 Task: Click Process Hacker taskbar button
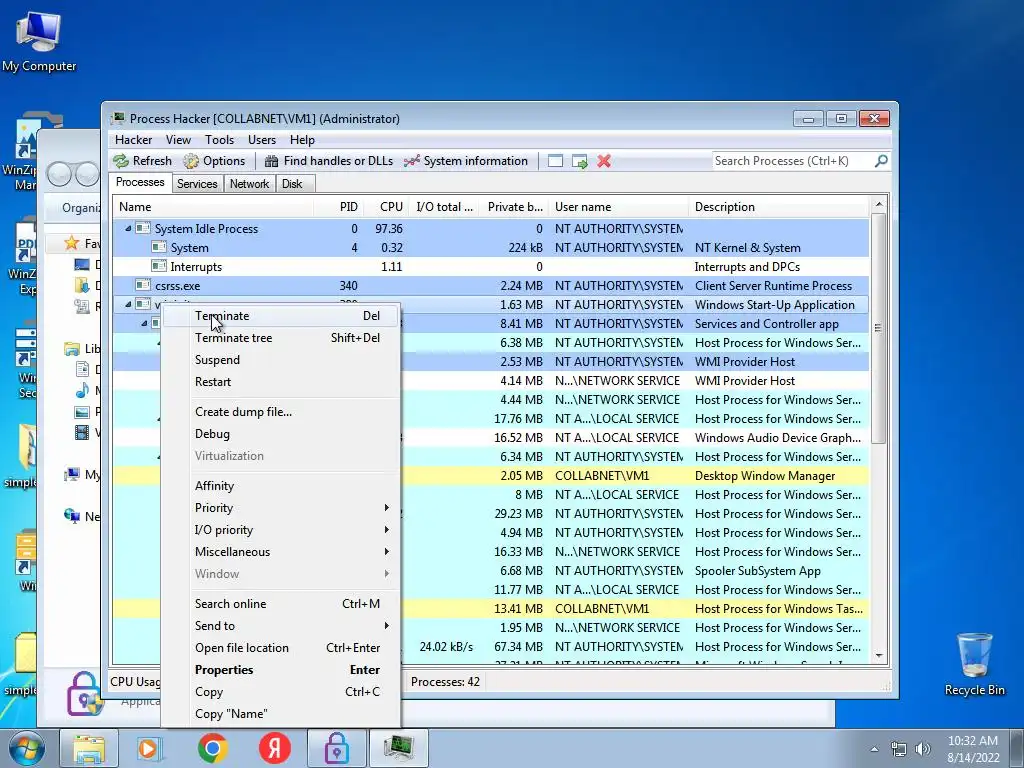[398, 748]
